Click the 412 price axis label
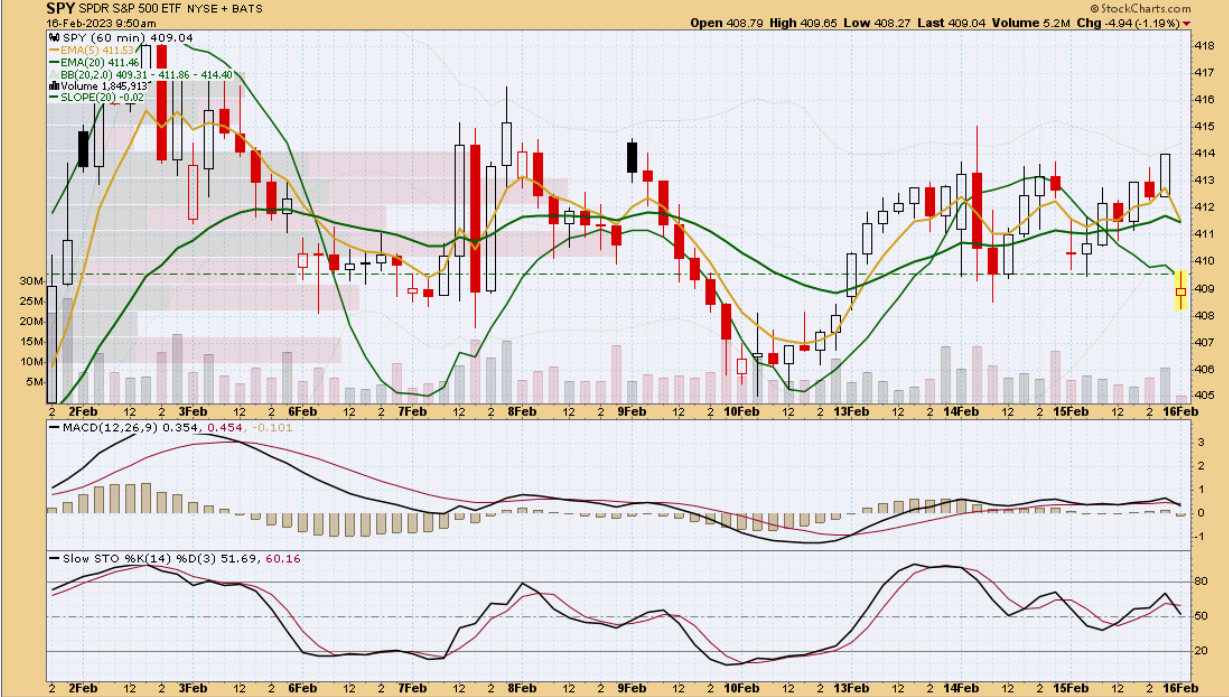The width and height of the screenshot is (1229, 697). coord(1204,207)
